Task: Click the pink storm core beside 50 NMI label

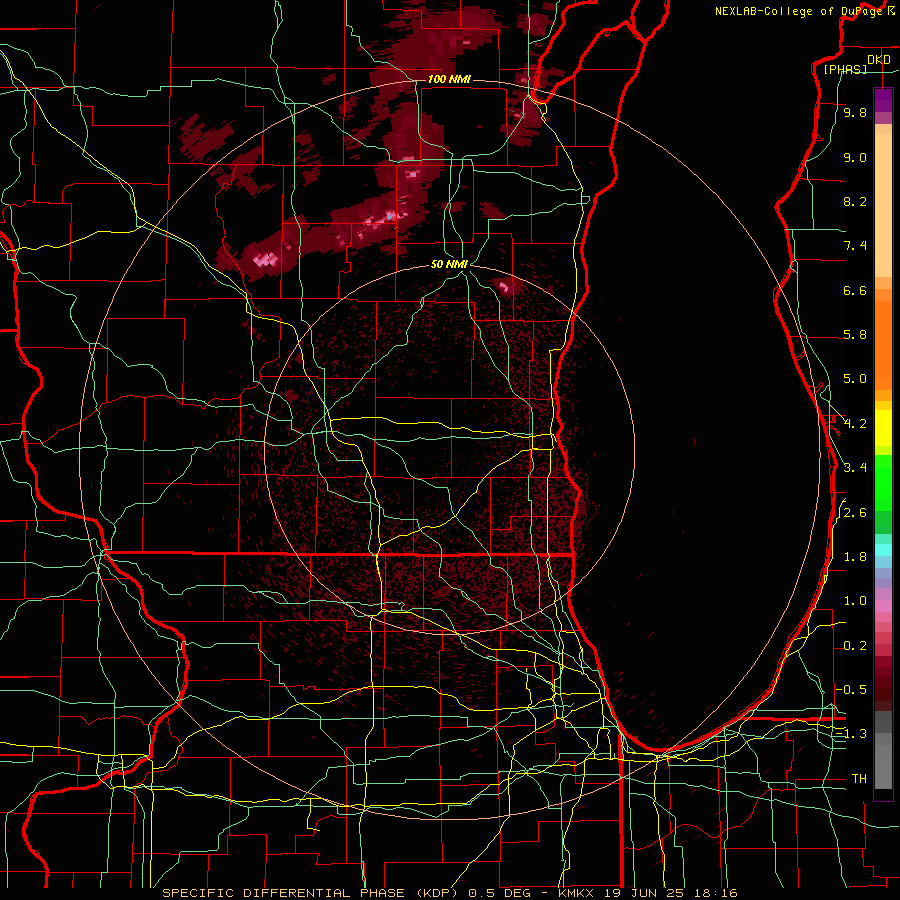Action: 505,286
